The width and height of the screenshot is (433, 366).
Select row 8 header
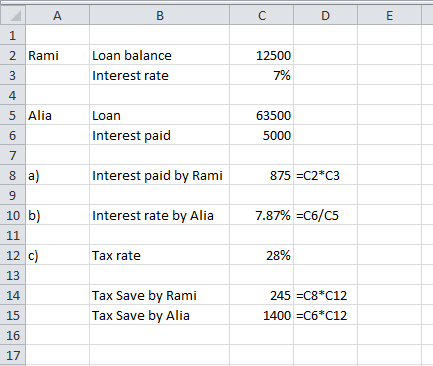[x=13, y=175]
